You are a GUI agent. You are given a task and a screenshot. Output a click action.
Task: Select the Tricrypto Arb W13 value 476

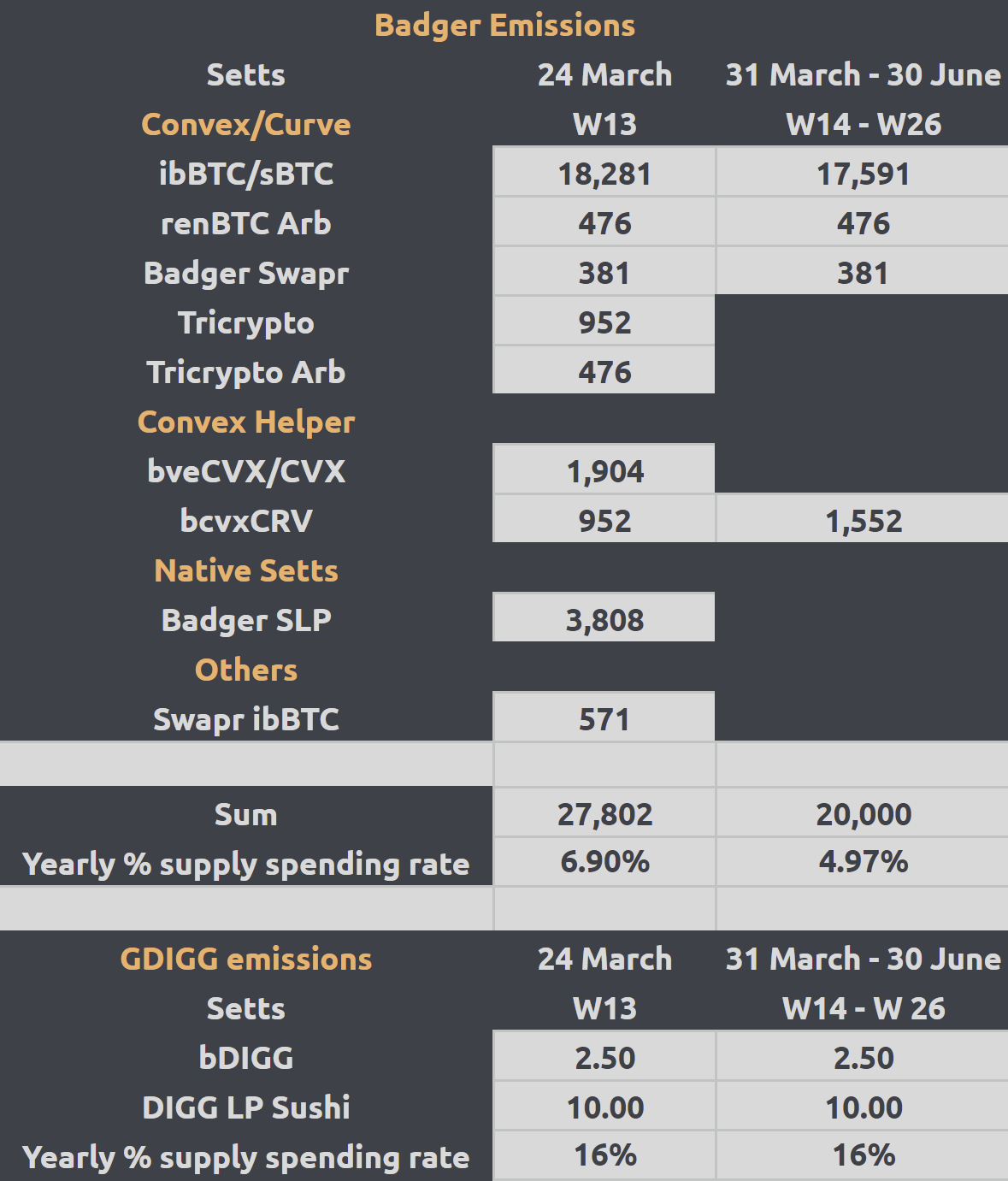pyautogui.click(x=604, y=372)
